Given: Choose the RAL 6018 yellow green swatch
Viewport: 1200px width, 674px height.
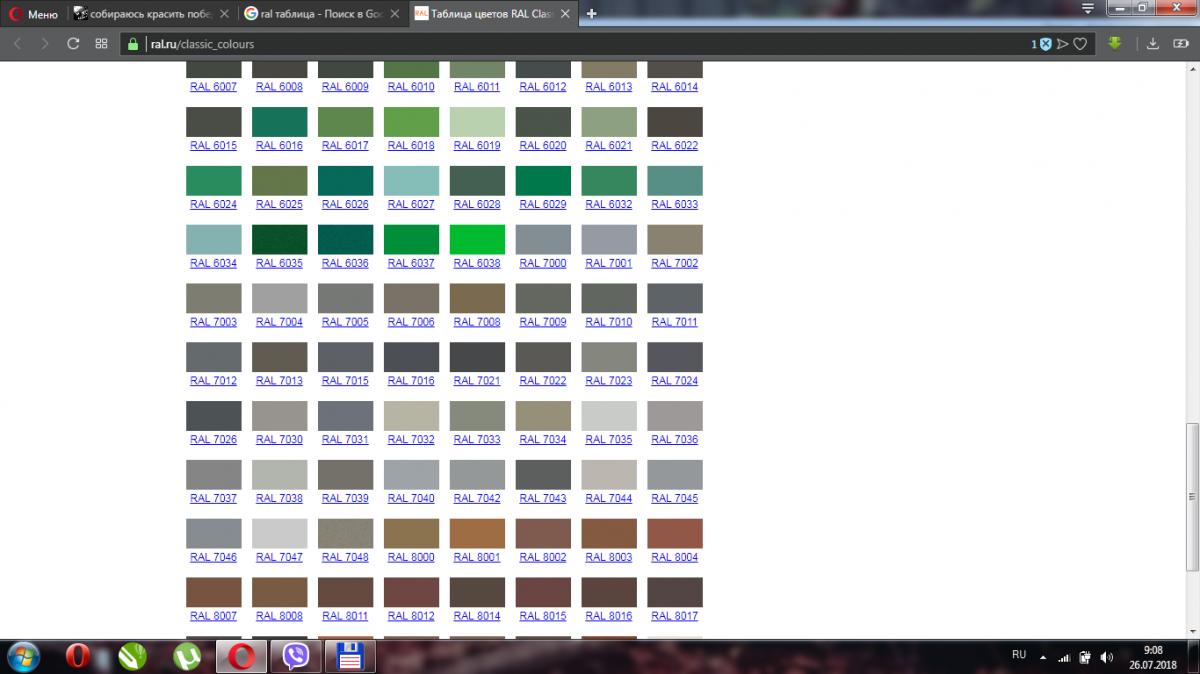Looking at the screenshot, I should pos(411,122).
